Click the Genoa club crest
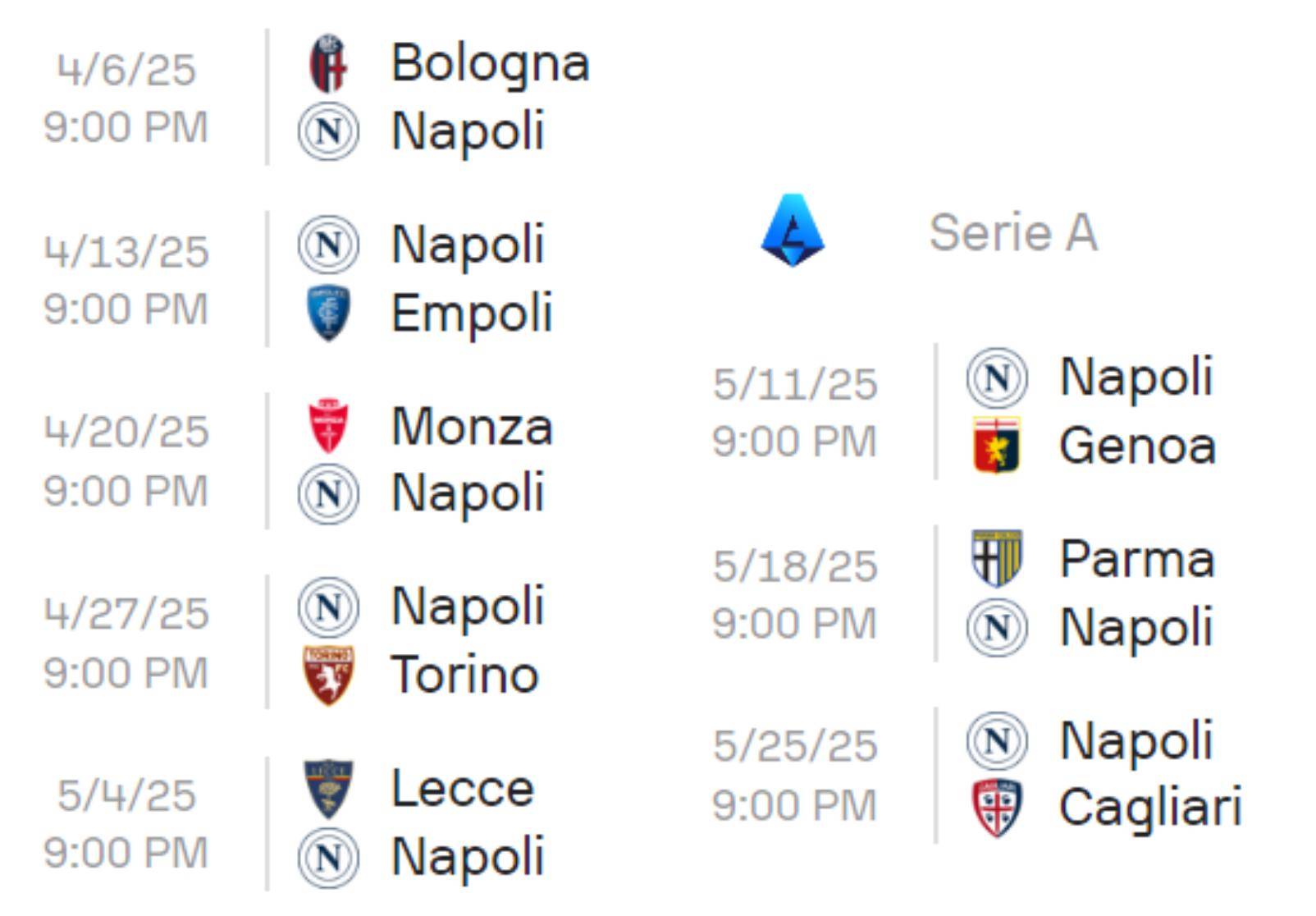1316x916 pixels. [997, 445]
